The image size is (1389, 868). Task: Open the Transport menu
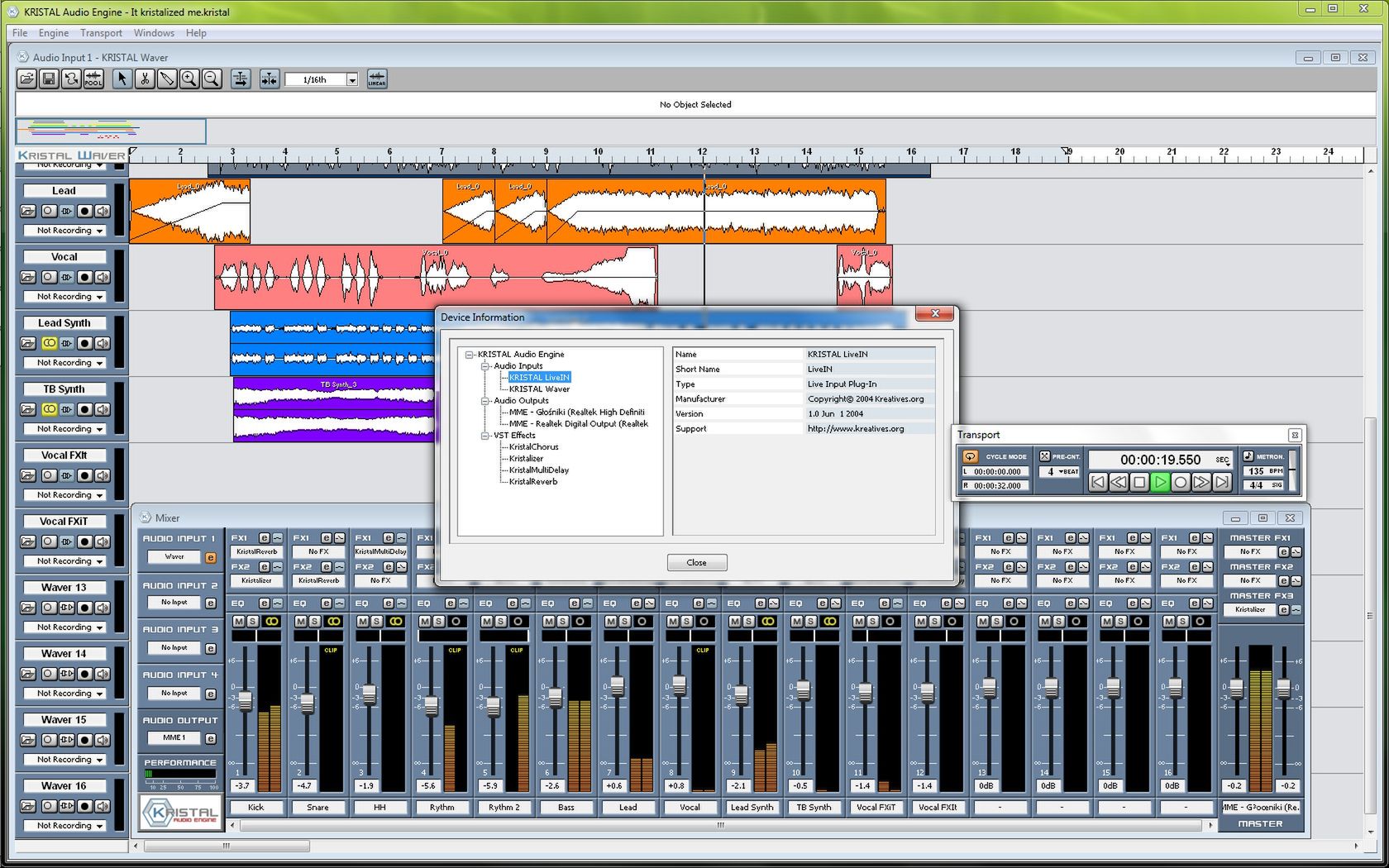101,33
